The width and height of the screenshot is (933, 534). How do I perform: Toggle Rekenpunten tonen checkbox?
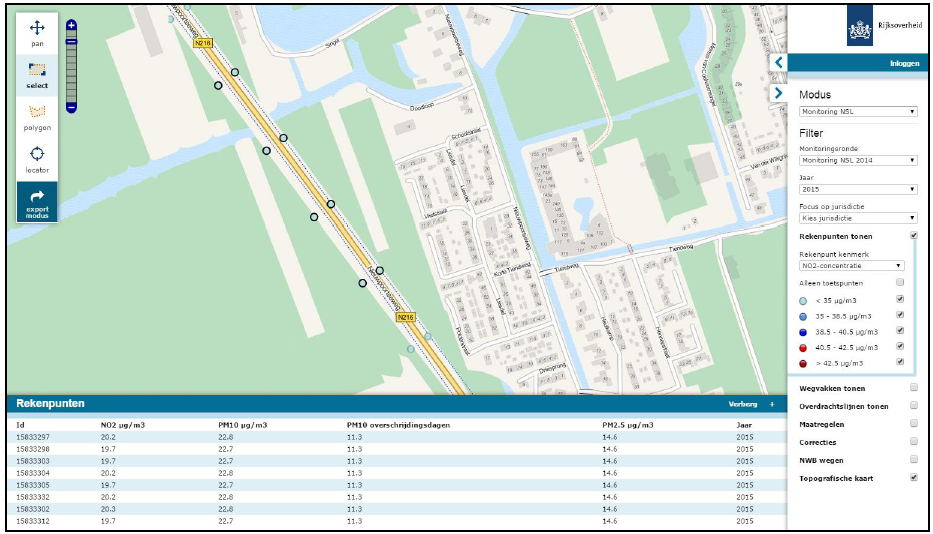(913, 236)
